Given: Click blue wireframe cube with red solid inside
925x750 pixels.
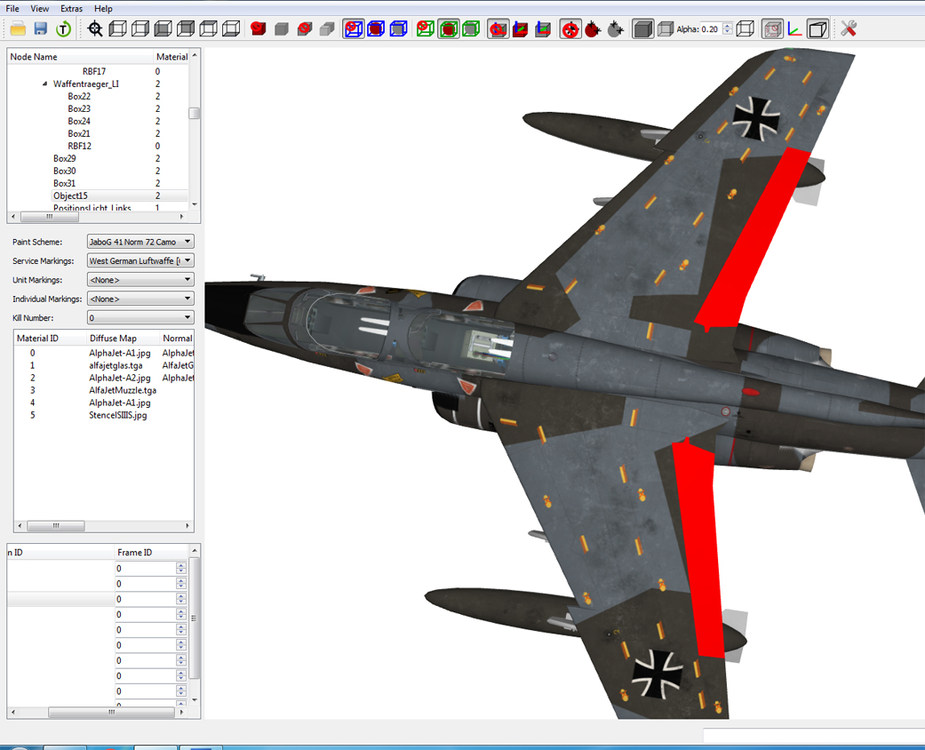Looking at the screenshot, I should (376, 28).
